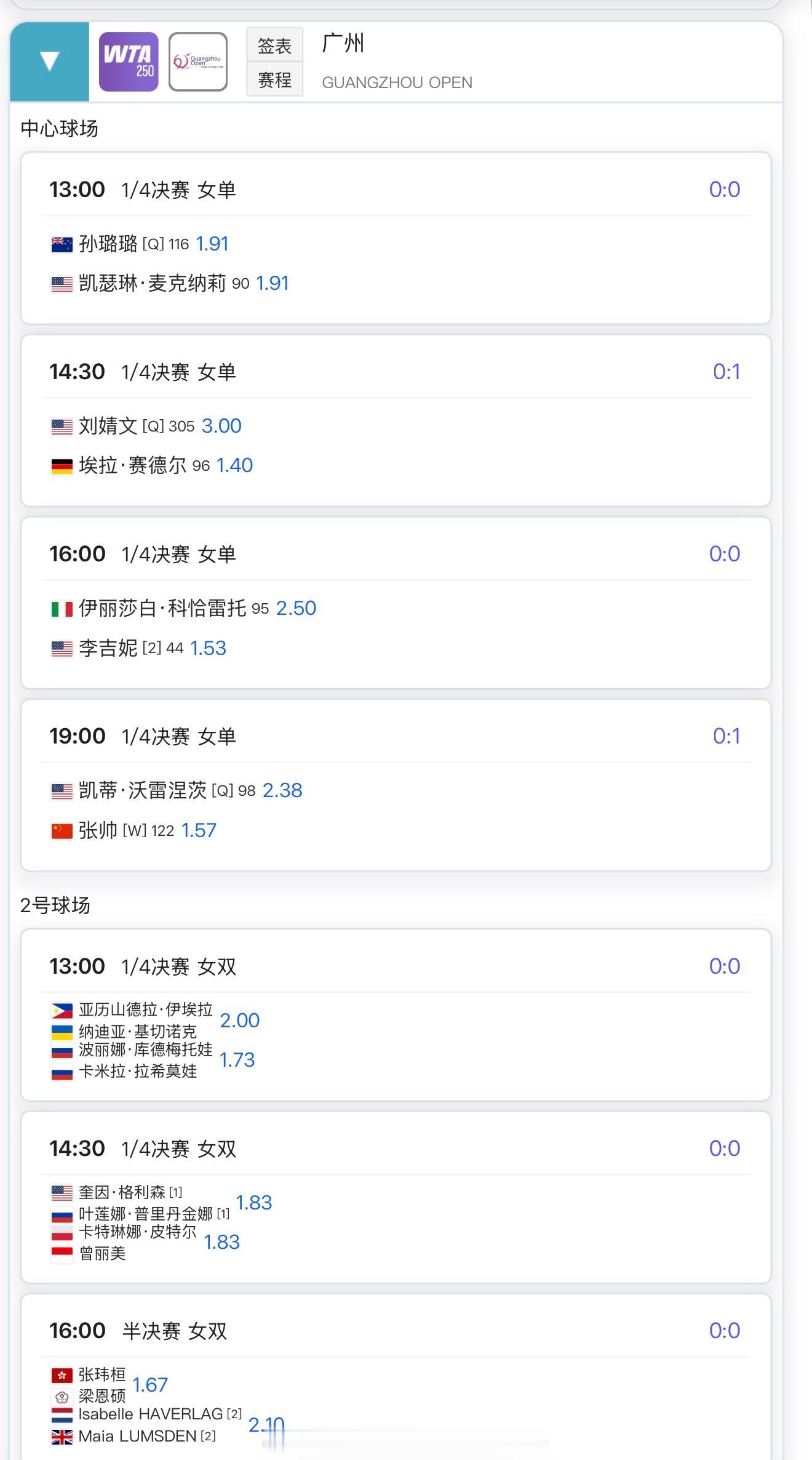The height and width of the screenshot is (1460, 812).
Task: Open the 签表 draw tab
Action: (x=274, y=46)
